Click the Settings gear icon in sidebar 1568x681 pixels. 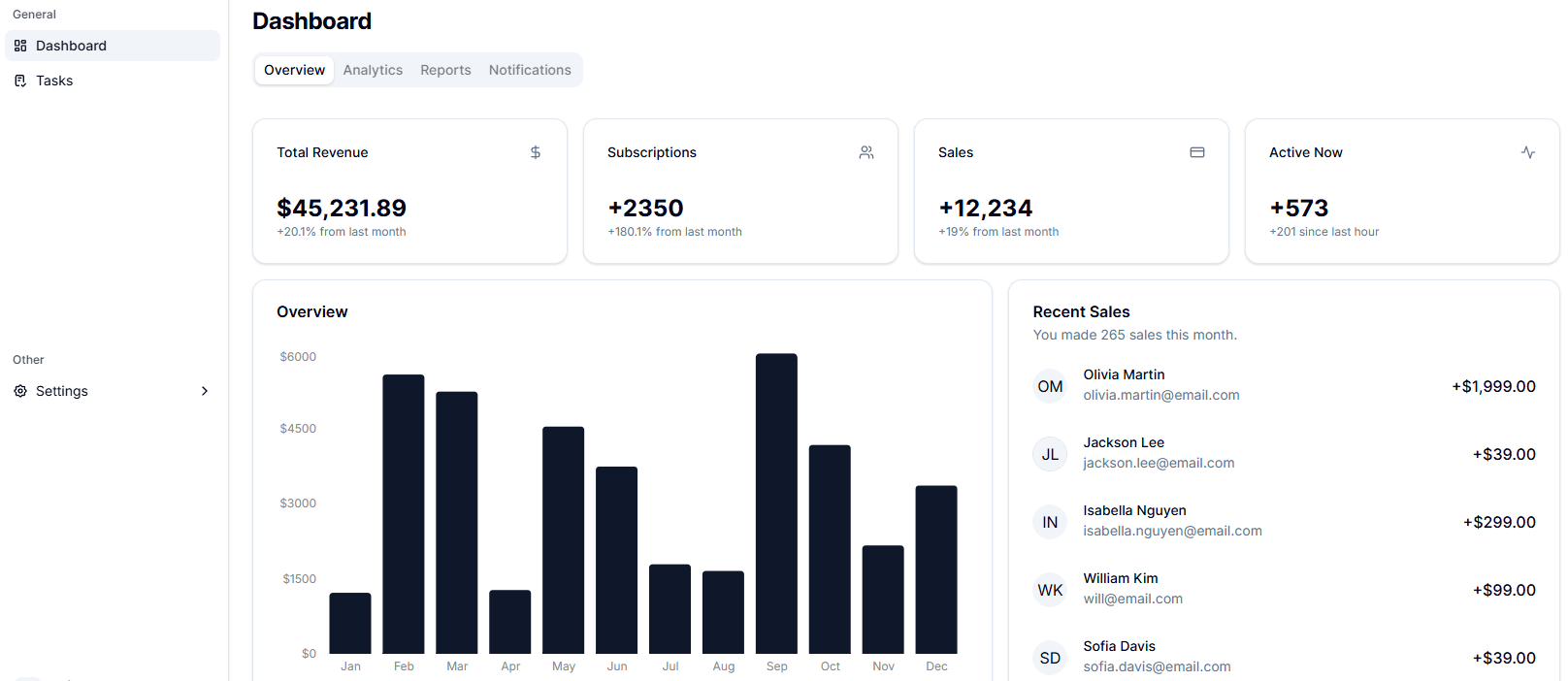pos(20,391)
